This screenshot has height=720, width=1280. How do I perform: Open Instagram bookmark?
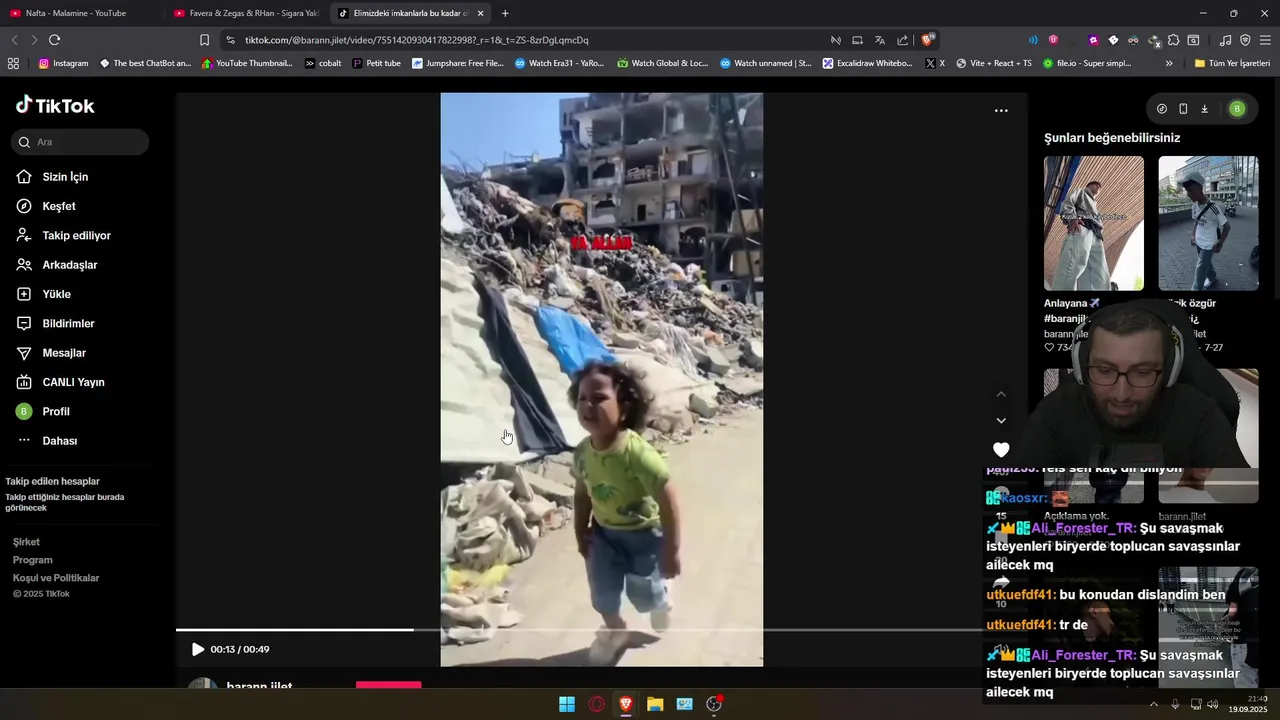[63, 63]
